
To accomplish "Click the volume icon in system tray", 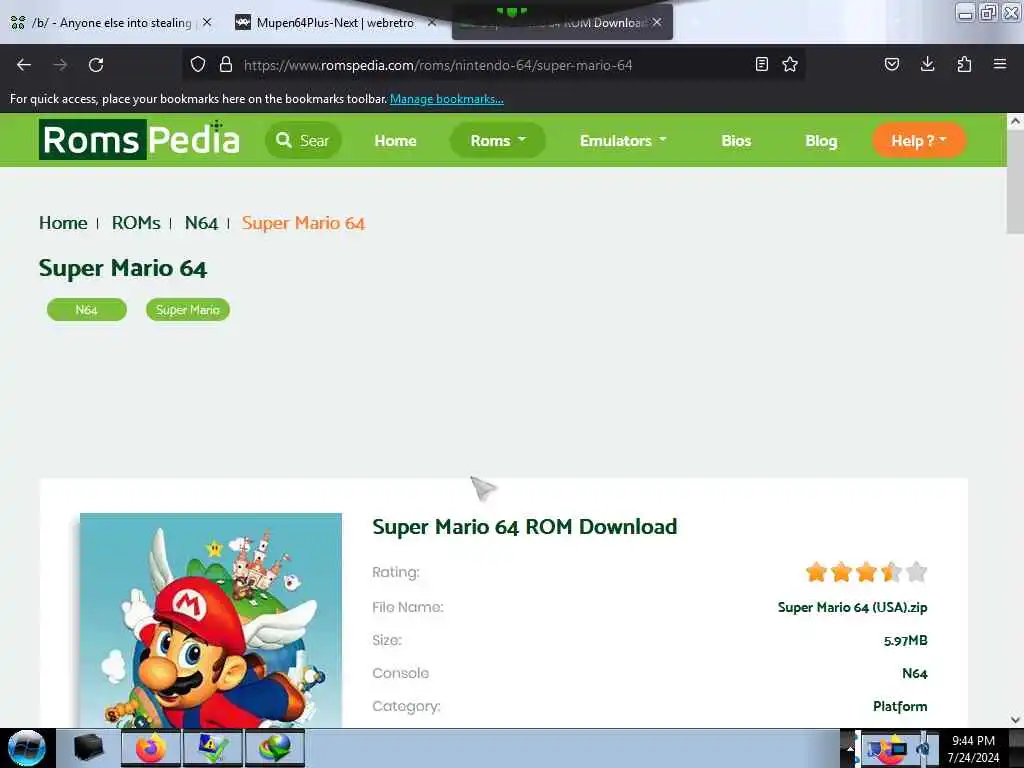I will tap(923, 748).
